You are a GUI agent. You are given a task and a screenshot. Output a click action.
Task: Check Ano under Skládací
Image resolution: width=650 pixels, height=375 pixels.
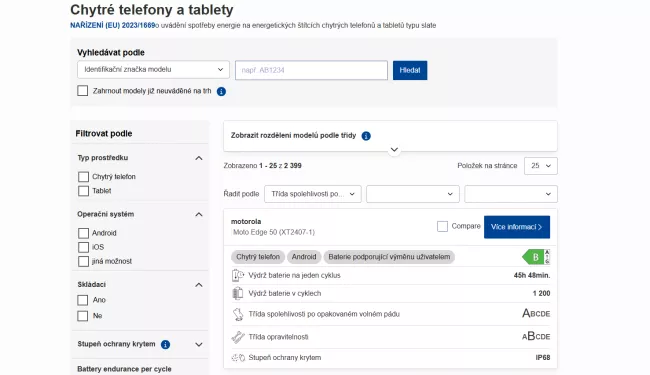[x=82, y=300]
